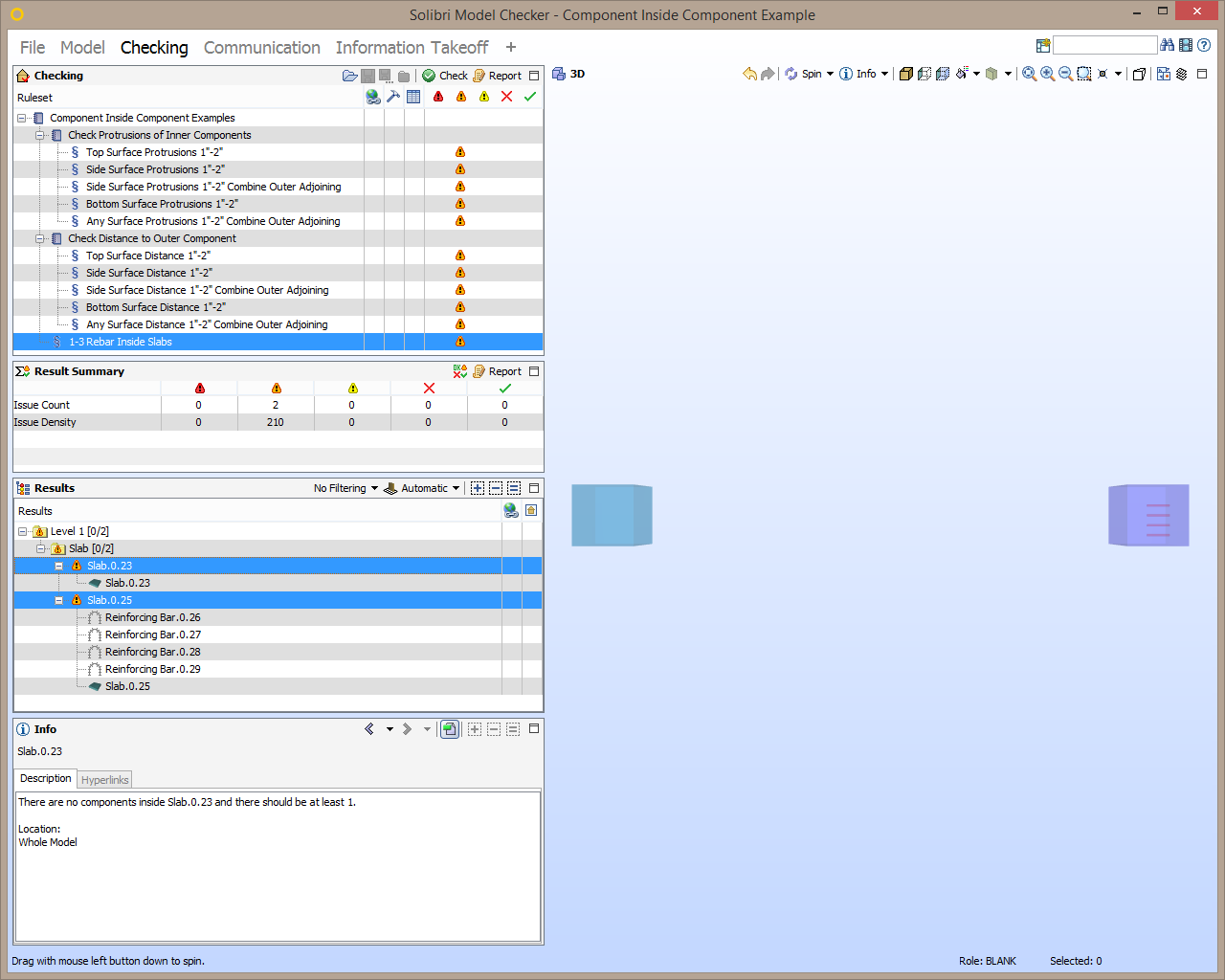The image size is (1225, 980).
Task: Open Info tool dropdown arrow
Action: 884,74
